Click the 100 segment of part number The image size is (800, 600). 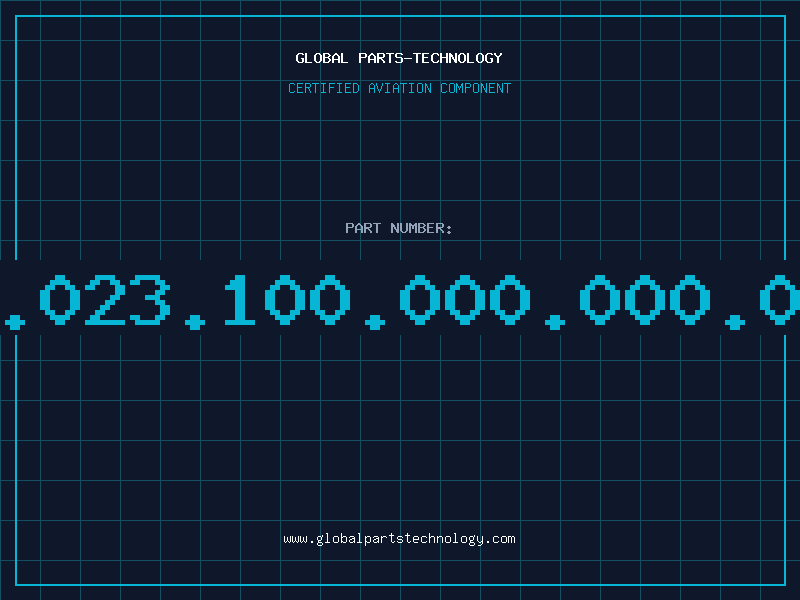(287, 300)
